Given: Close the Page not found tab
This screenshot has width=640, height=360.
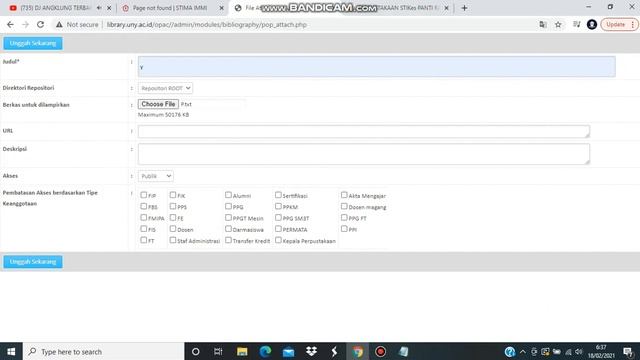Looking at the screenshot, I should click(222, 8).
